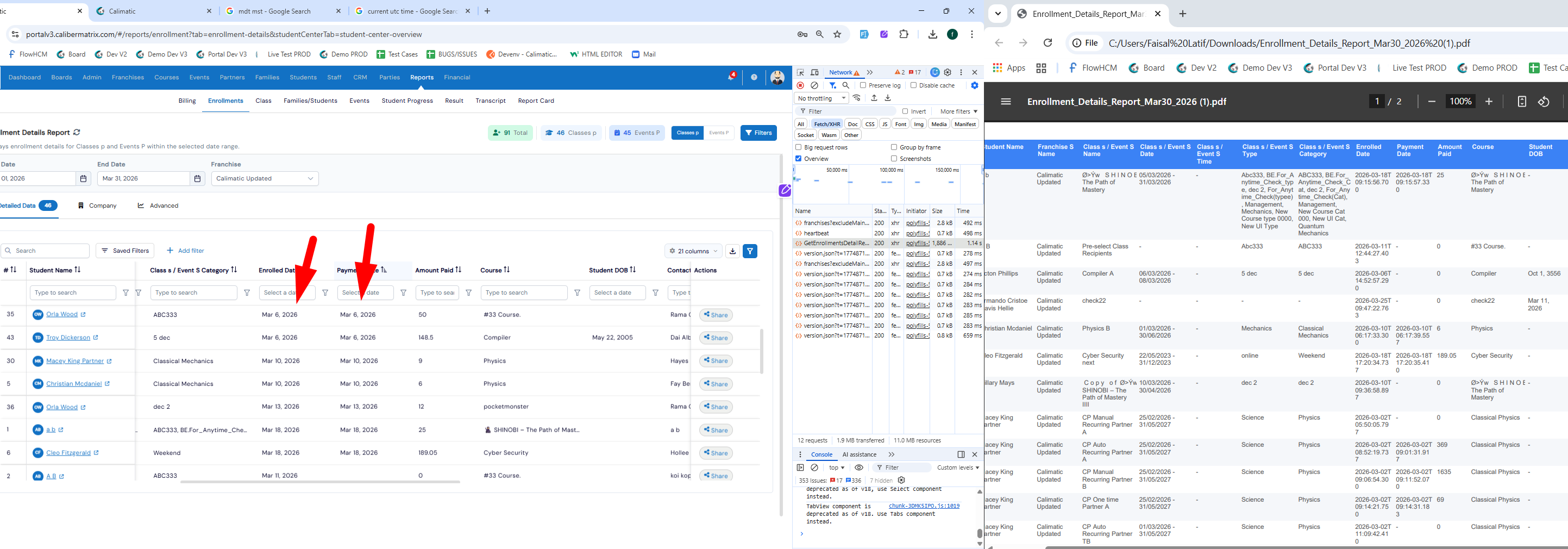1568x549 pixels.
Task: Click the notification bell in Calimatic header
Action: [x=731, y=77]
